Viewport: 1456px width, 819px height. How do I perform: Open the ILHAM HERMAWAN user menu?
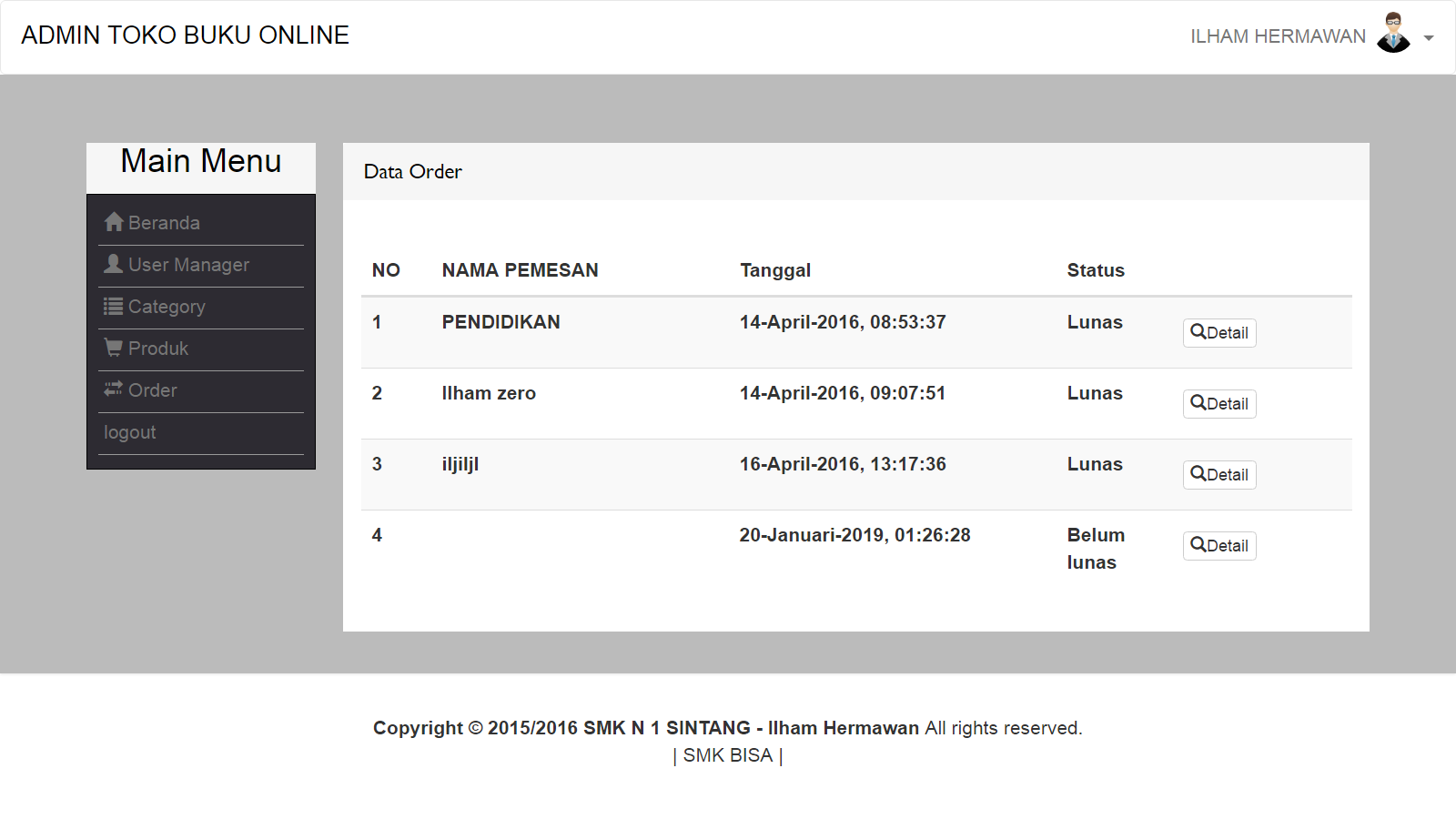point(1278,36)
